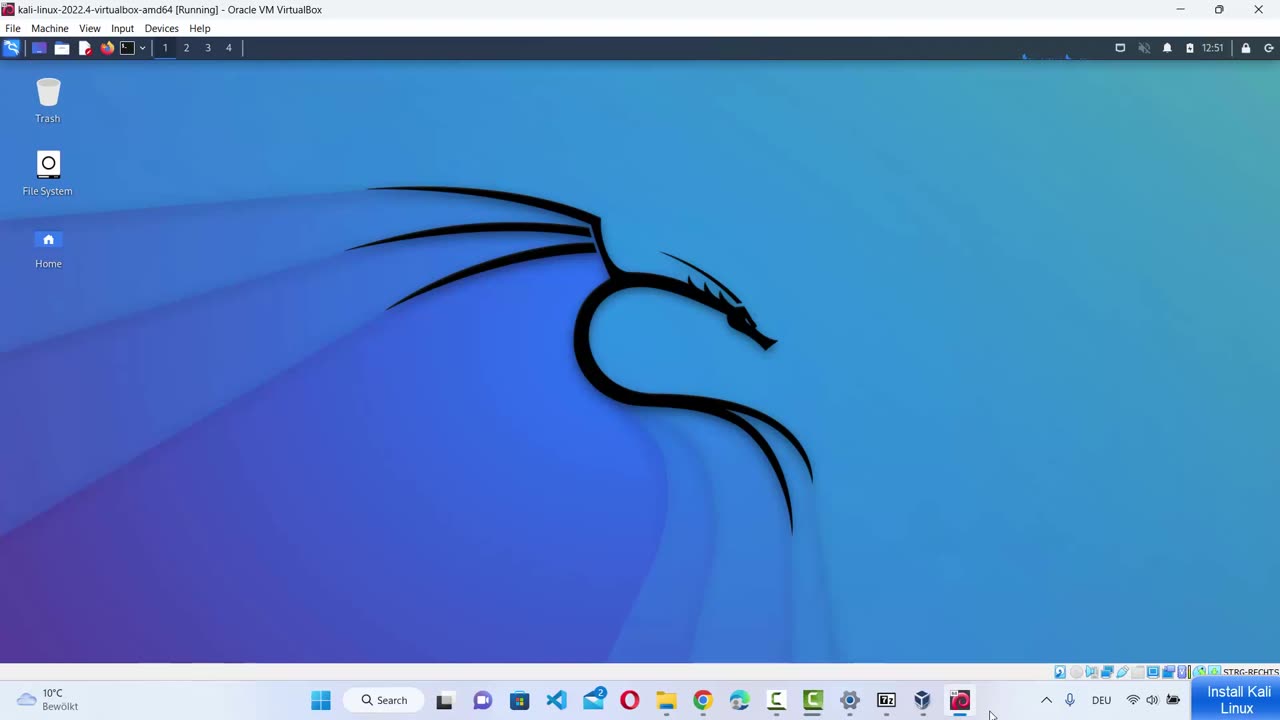
Task: Click the network adapter indicator in VirtualBox status bar
Action: 1107,672
